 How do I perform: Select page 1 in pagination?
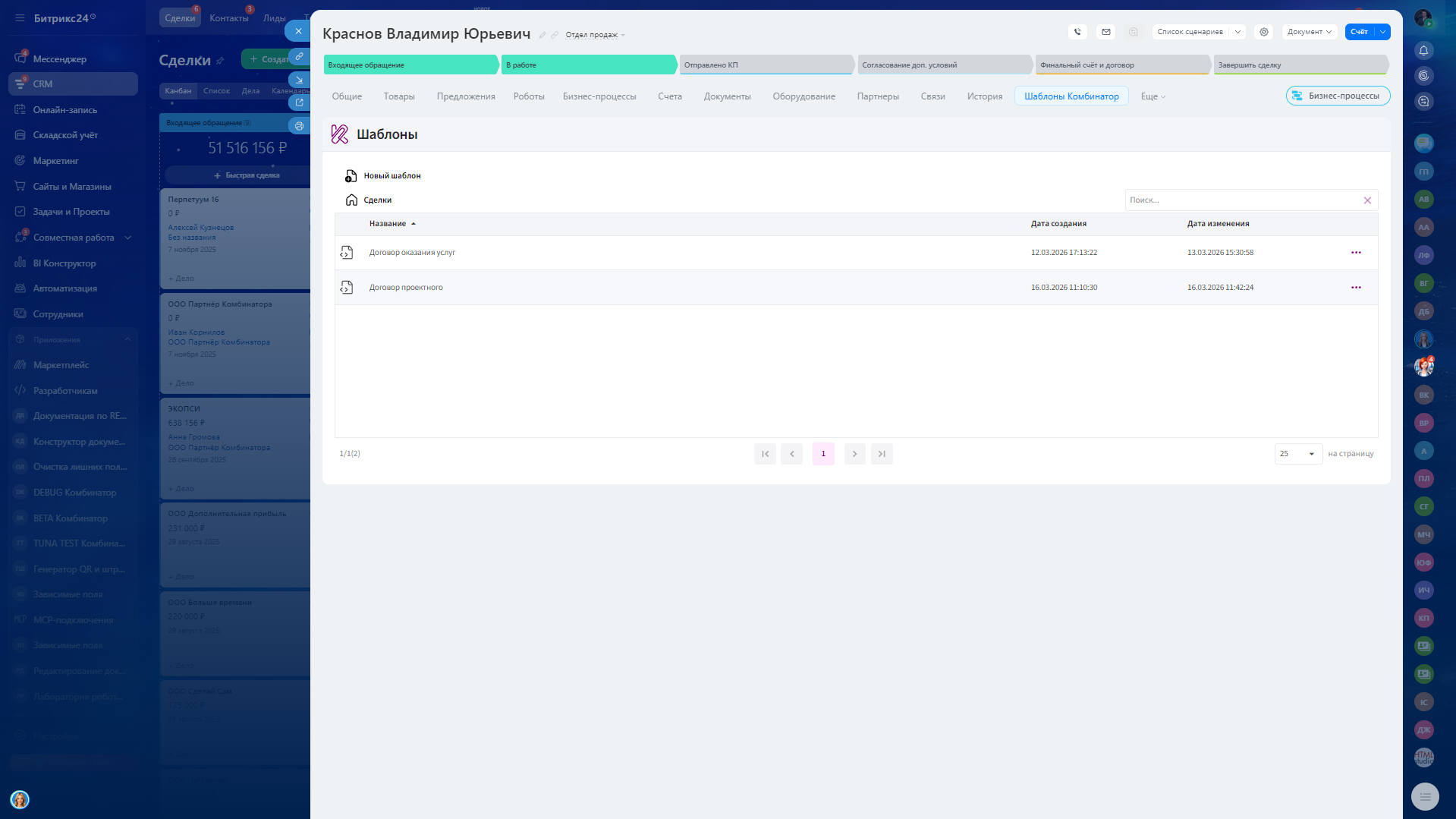pyautogui.click(x=823, y=454)
